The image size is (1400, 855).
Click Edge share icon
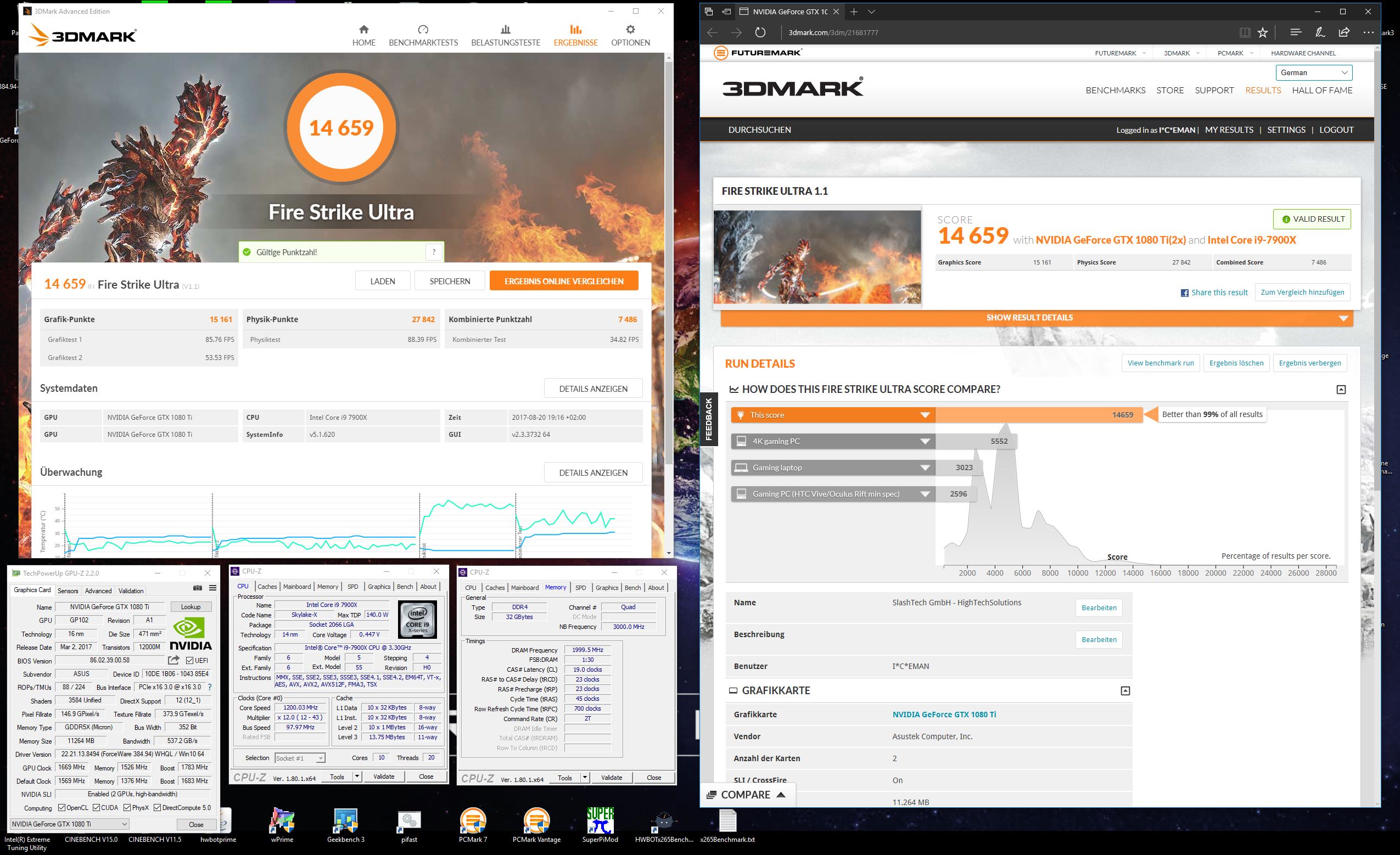(x=1344, y=32)
